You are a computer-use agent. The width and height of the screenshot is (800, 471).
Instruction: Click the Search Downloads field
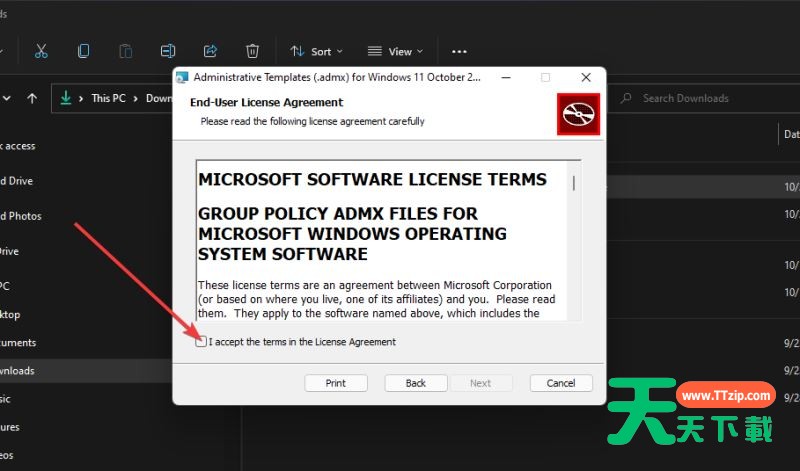click(x=700, y=98)
